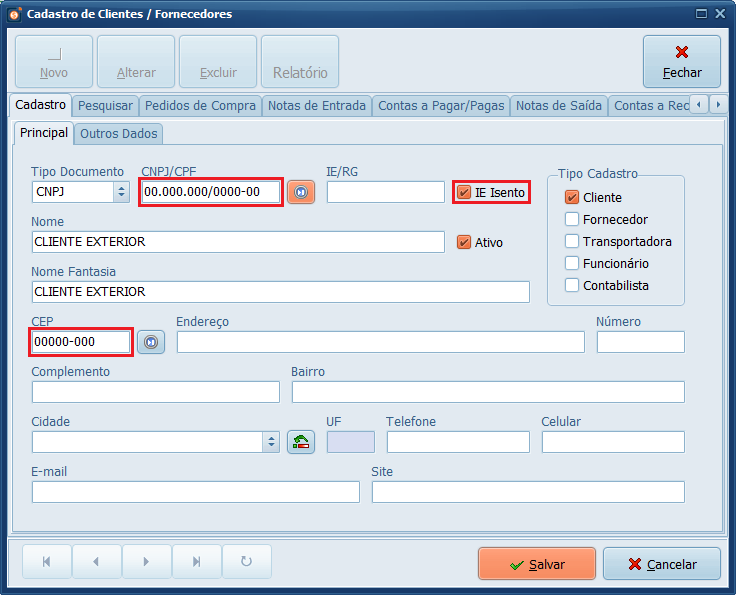Jump to the last record
The width and height of the screenshot is (736, 595).
click(197, 562)
